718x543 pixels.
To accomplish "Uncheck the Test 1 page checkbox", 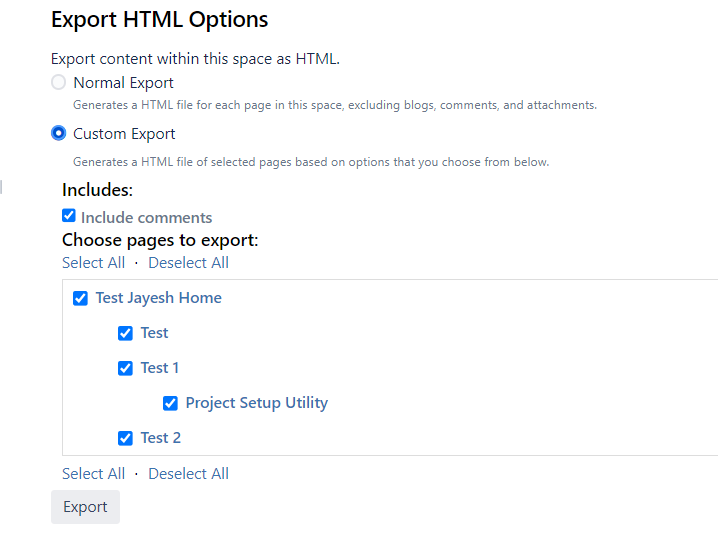I will 125,368.
